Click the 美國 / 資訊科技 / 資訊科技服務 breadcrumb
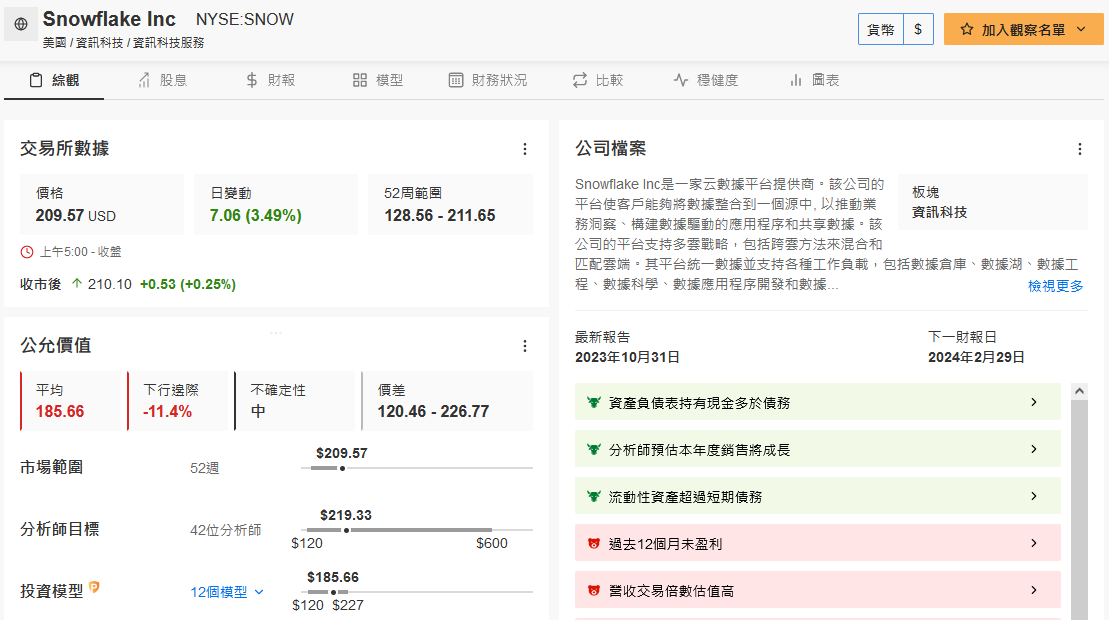Viewport: 1109px width, 620px height. [x=123, y=42]
